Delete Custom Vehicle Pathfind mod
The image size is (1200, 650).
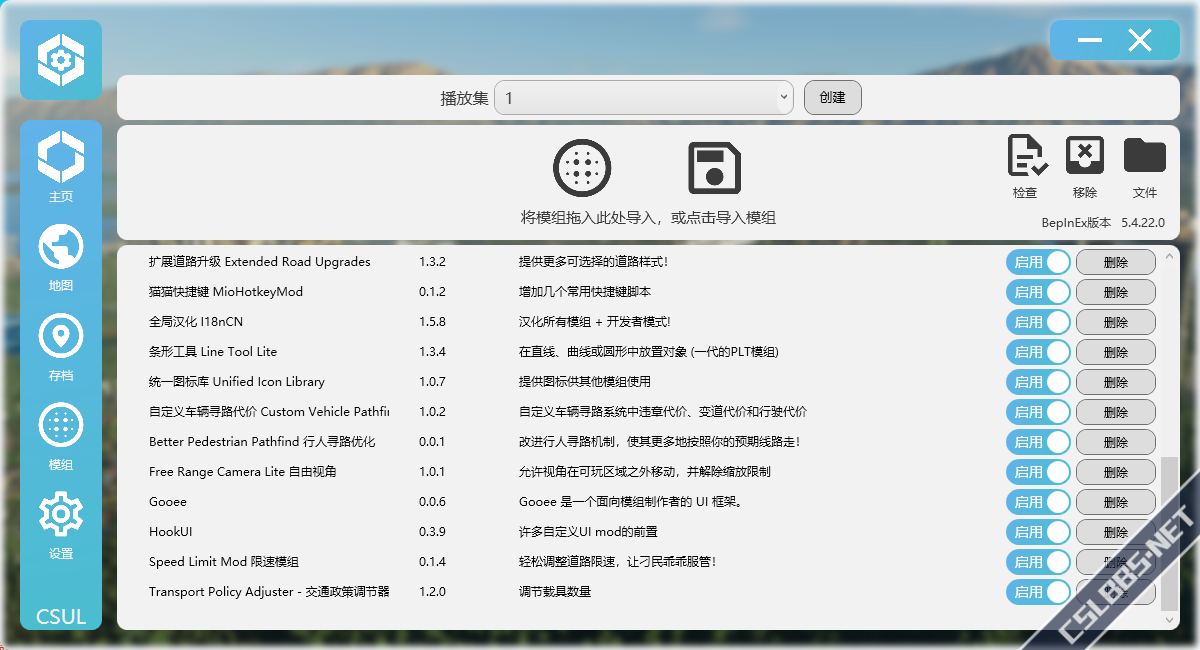(x=1116, y=412)
